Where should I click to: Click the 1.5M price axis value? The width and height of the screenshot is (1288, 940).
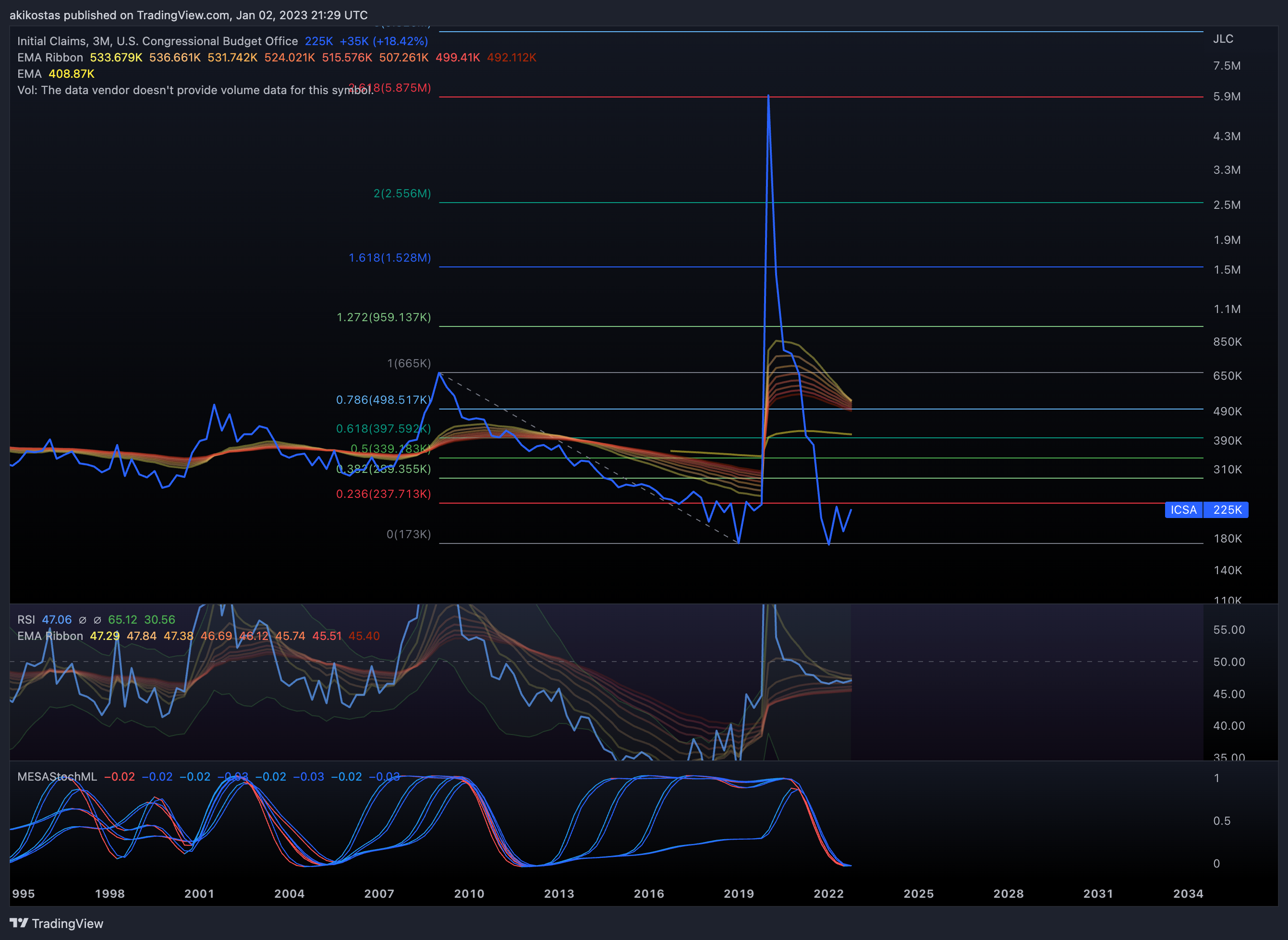point(1227,270)
